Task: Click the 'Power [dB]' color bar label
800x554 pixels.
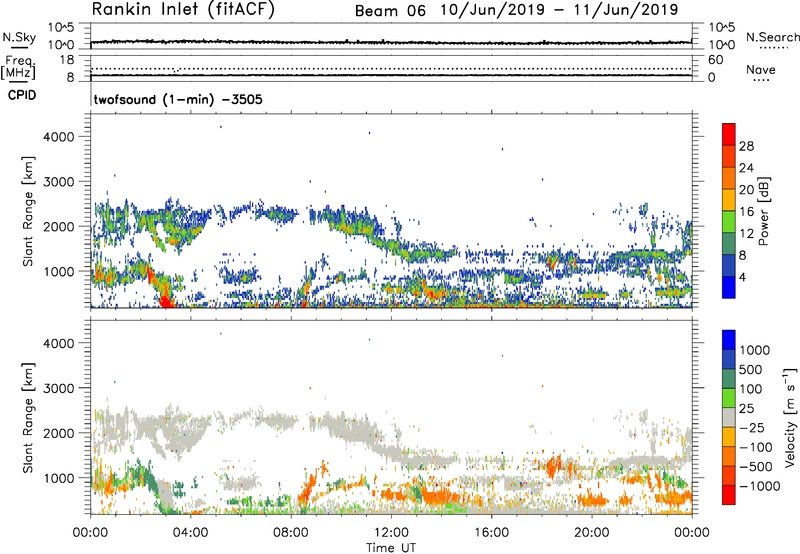Action: (763, 211)
